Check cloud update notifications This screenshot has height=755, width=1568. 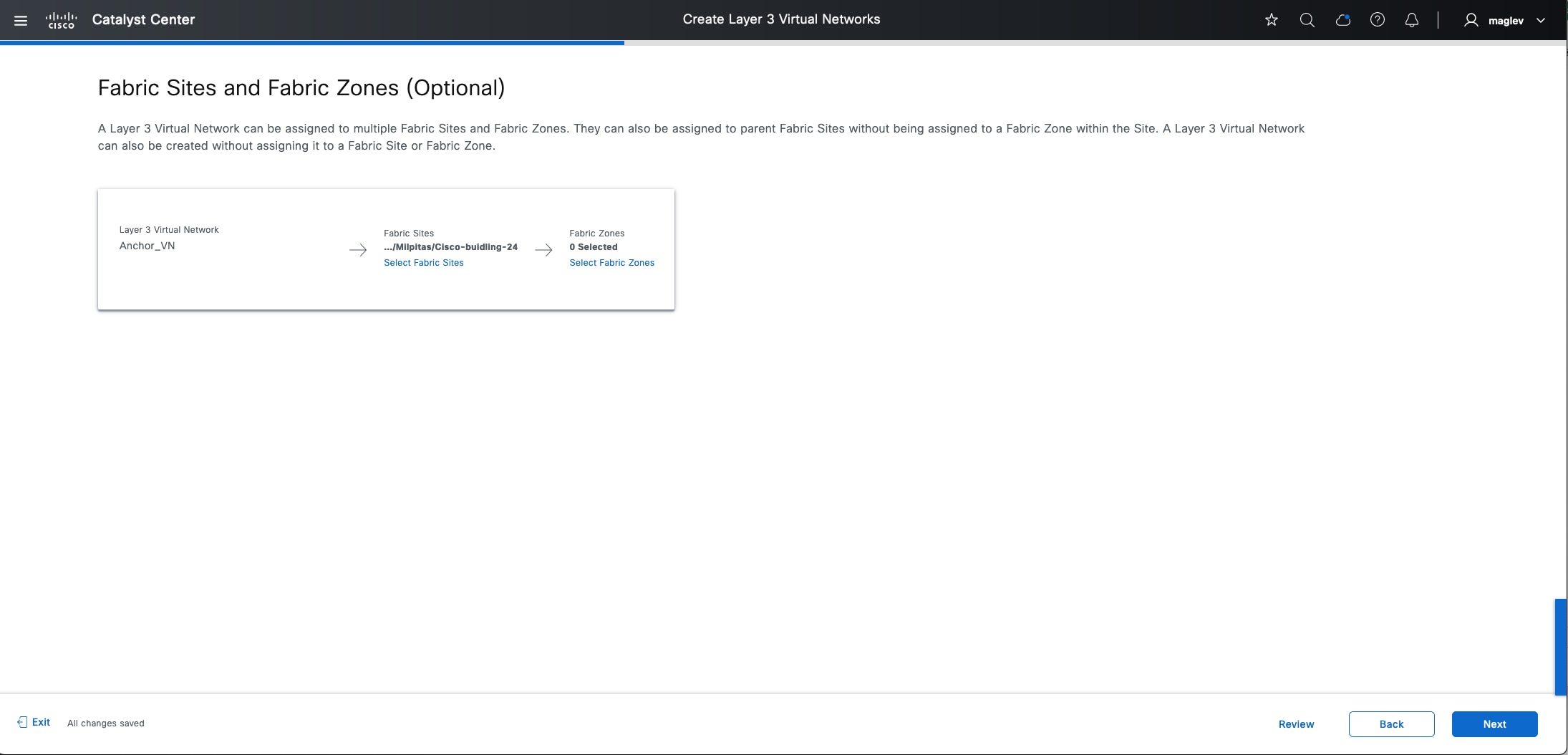[x=1342, y=19]
